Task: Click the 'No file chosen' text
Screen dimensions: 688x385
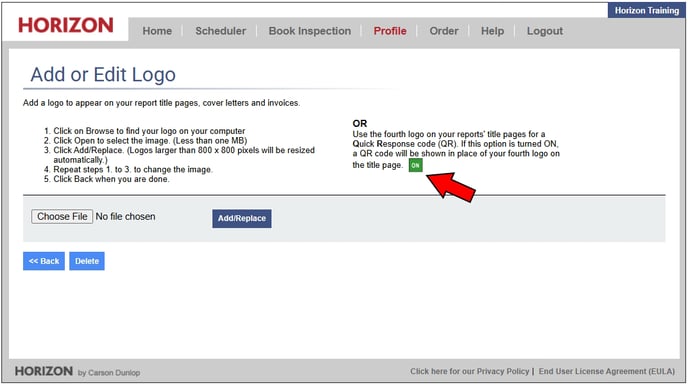Action: (125, 216)
